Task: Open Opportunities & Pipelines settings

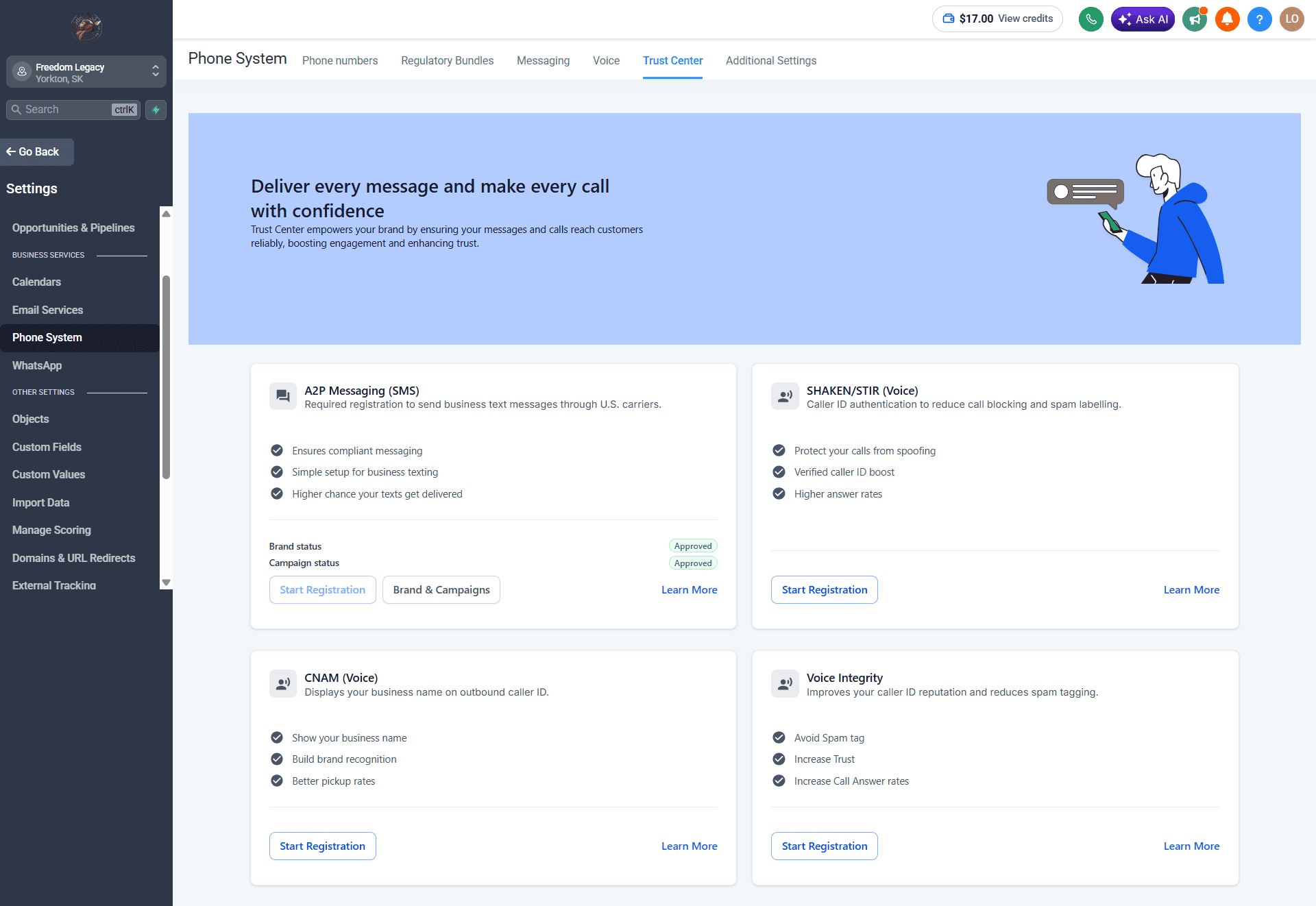Action: click(x=73, y=228)
